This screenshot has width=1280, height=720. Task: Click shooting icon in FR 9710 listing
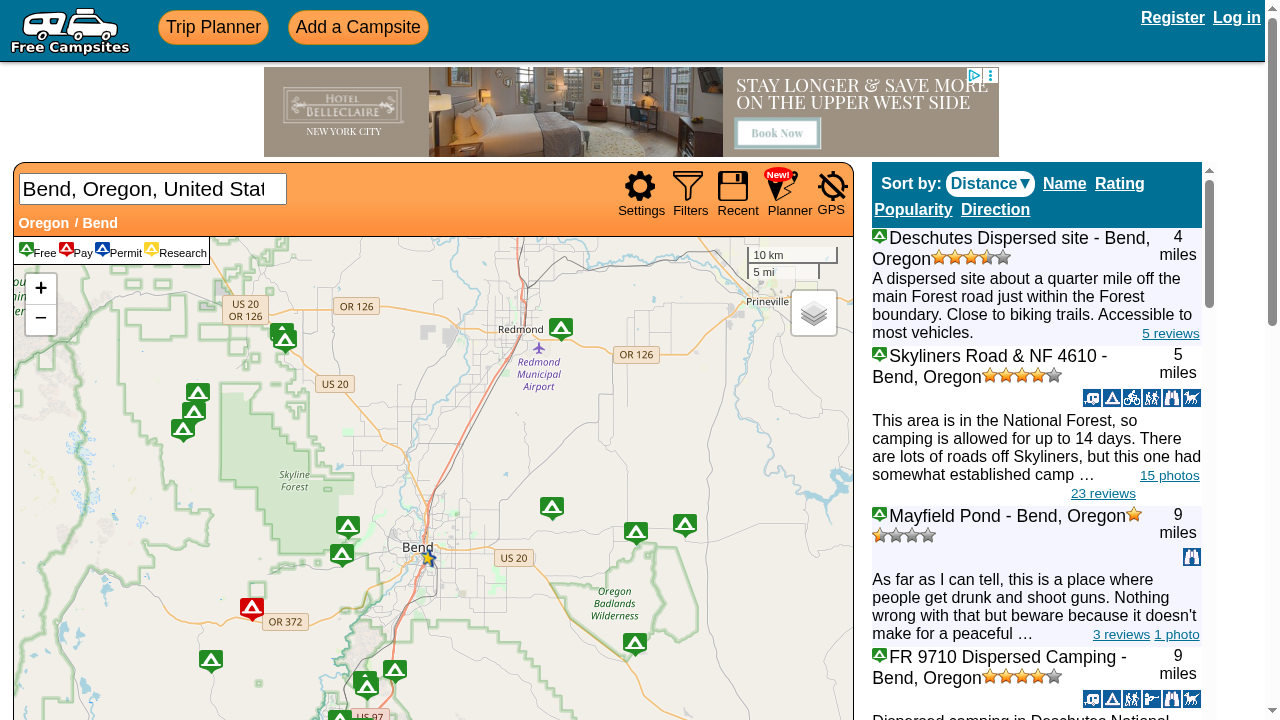1152,699
